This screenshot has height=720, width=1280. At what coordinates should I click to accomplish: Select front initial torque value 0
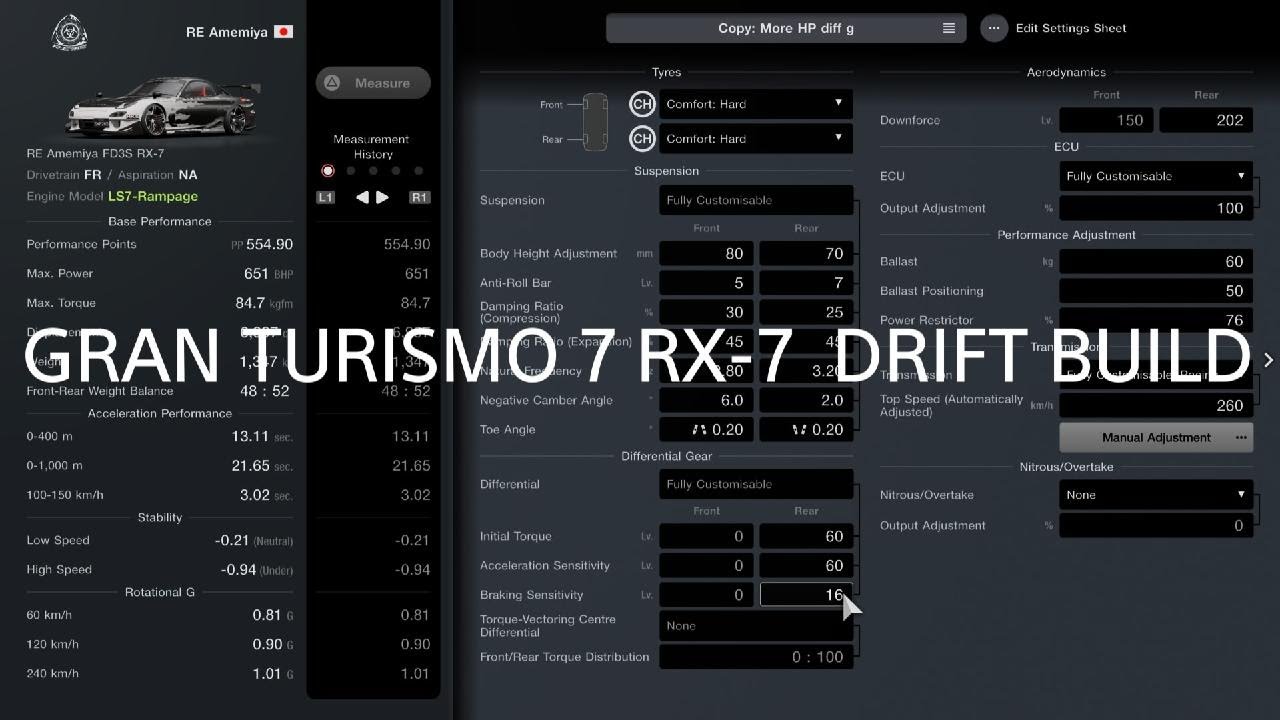tap(707, 536)
